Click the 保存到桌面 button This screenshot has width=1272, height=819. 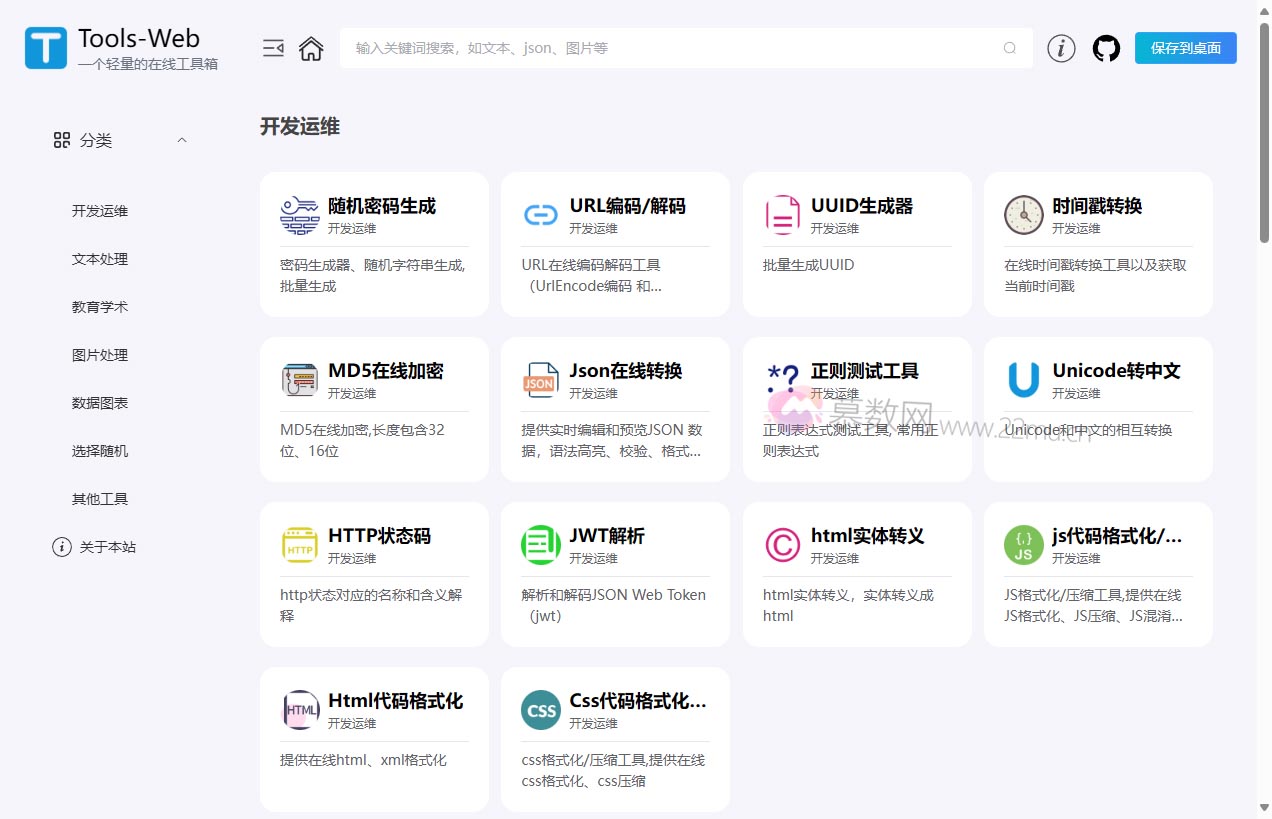pyautogui.click(x=1185, y=48)
